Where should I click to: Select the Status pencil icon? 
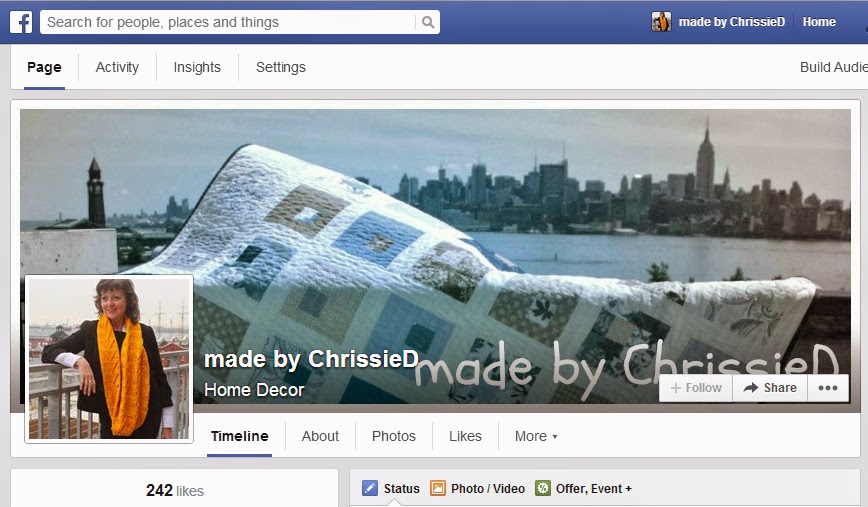pyautogui.click(x=370, y=488)
